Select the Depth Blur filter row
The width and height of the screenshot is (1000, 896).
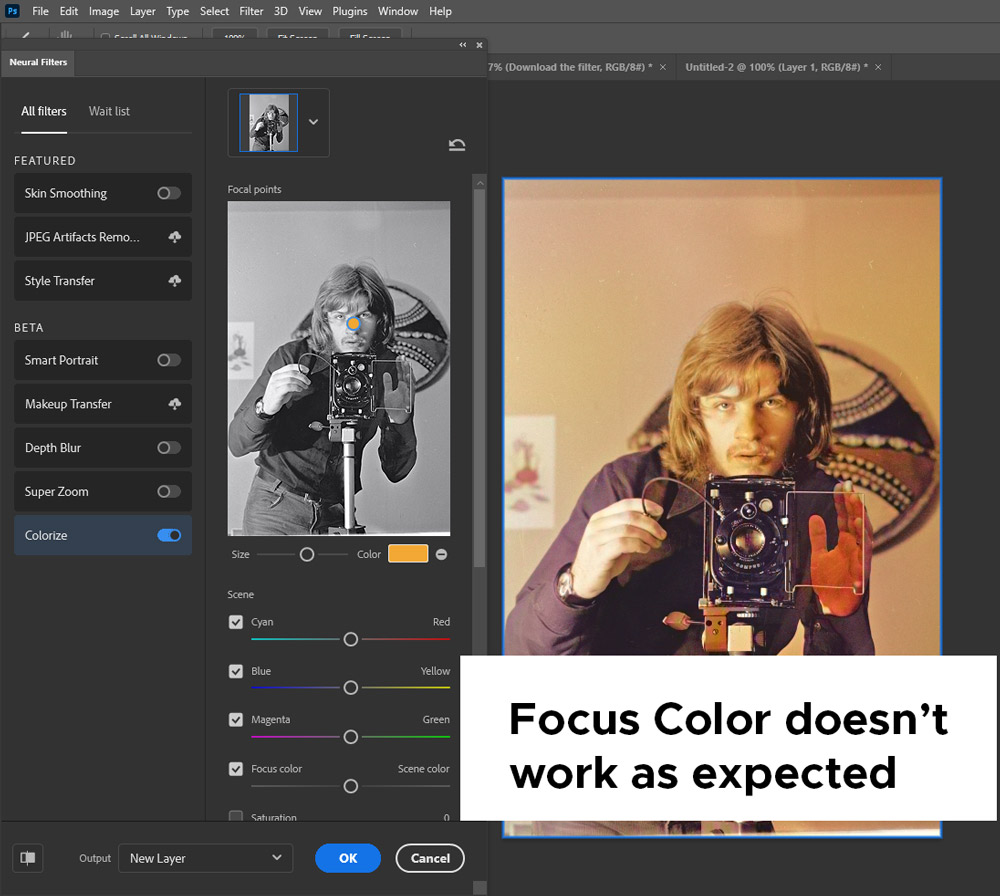pos(103,448)
